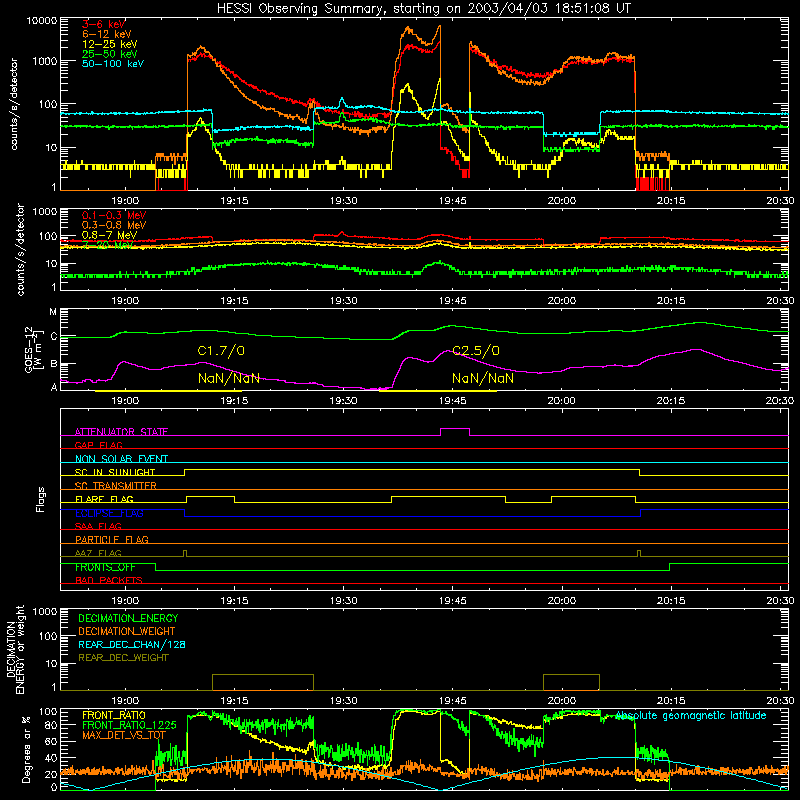The height and width of the screenshot is (800, 800).
Task: Click the yellow FRONT_RATIO legend label
Action: click(114, 715)
